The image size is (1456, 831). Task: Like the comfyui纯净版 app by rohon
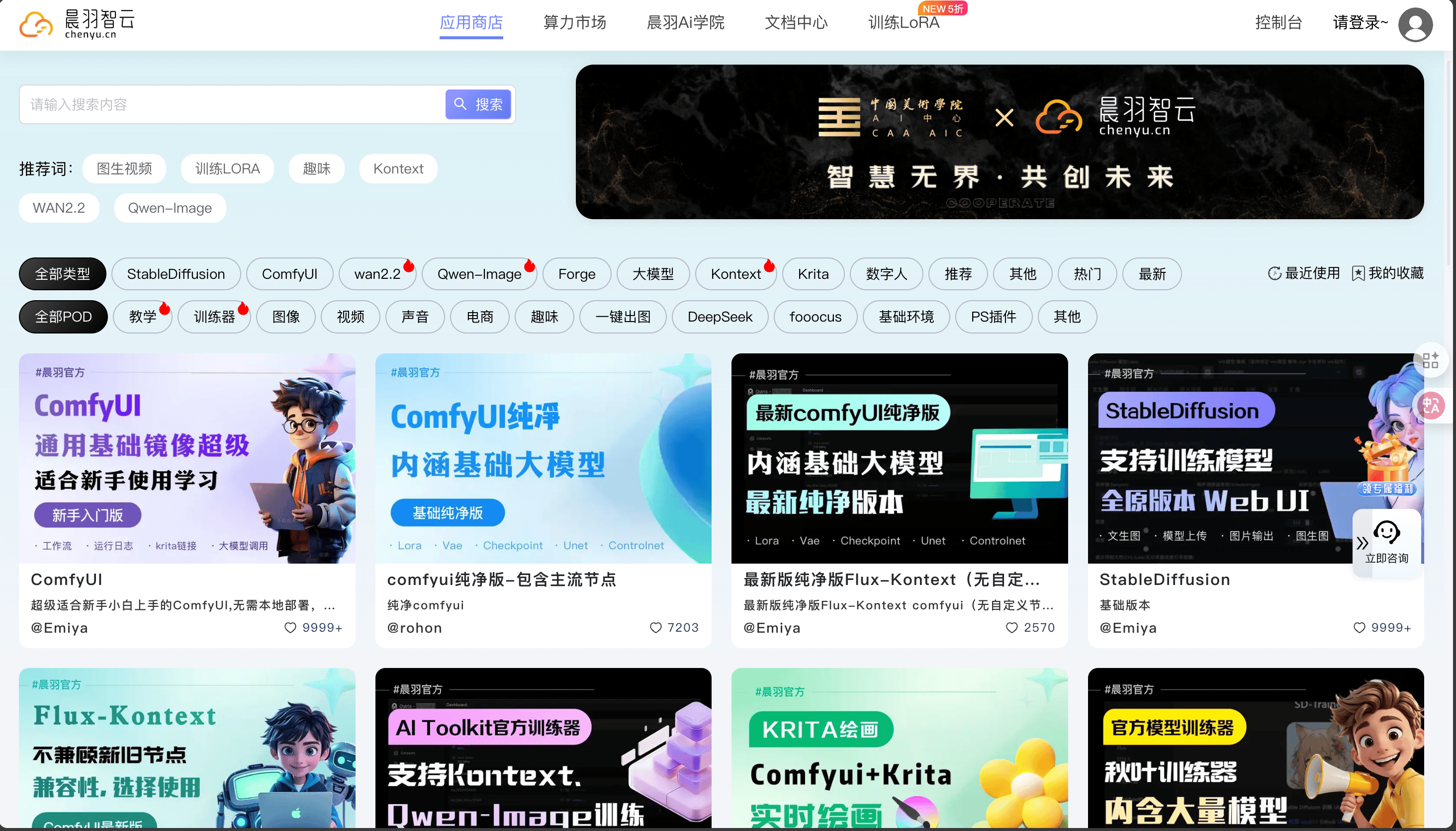click(x=655, y=627)
